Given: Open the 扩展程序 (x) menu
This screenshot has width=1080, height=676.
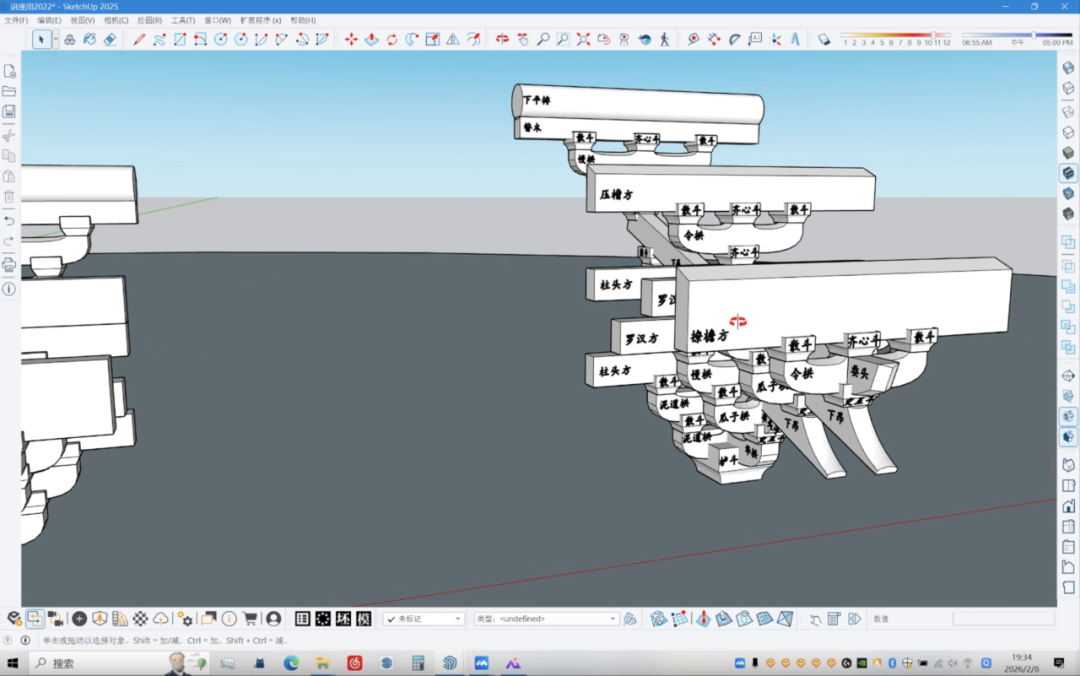Looking at the screenshot, I should click(260, 21).
